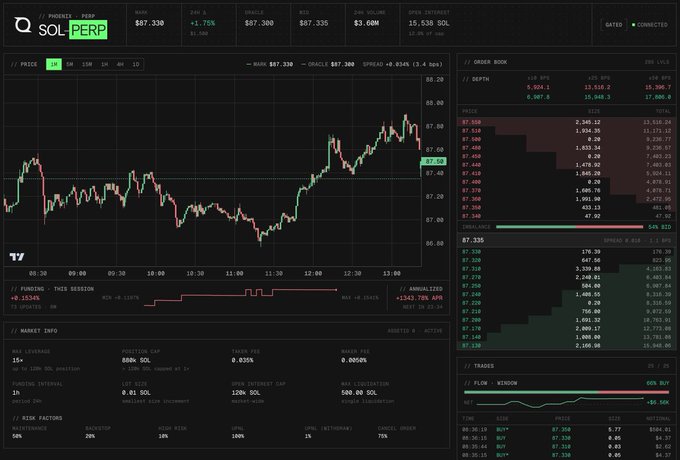
Task: Click the open interest 15,538 SOL
Action: (429, 23)
